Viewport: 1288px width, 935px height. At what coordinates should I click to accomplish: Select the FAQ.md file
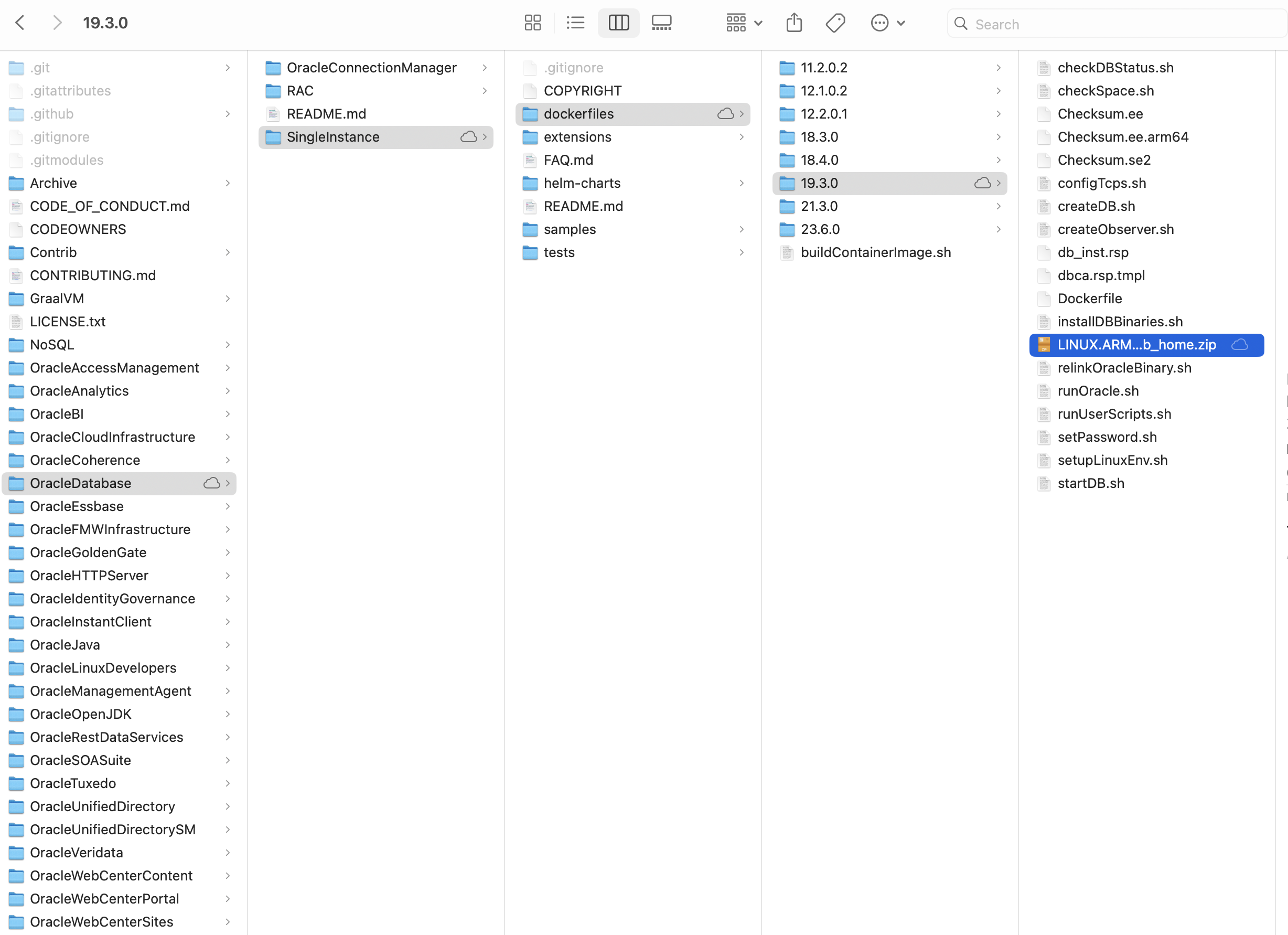click(x=632, y=160)
